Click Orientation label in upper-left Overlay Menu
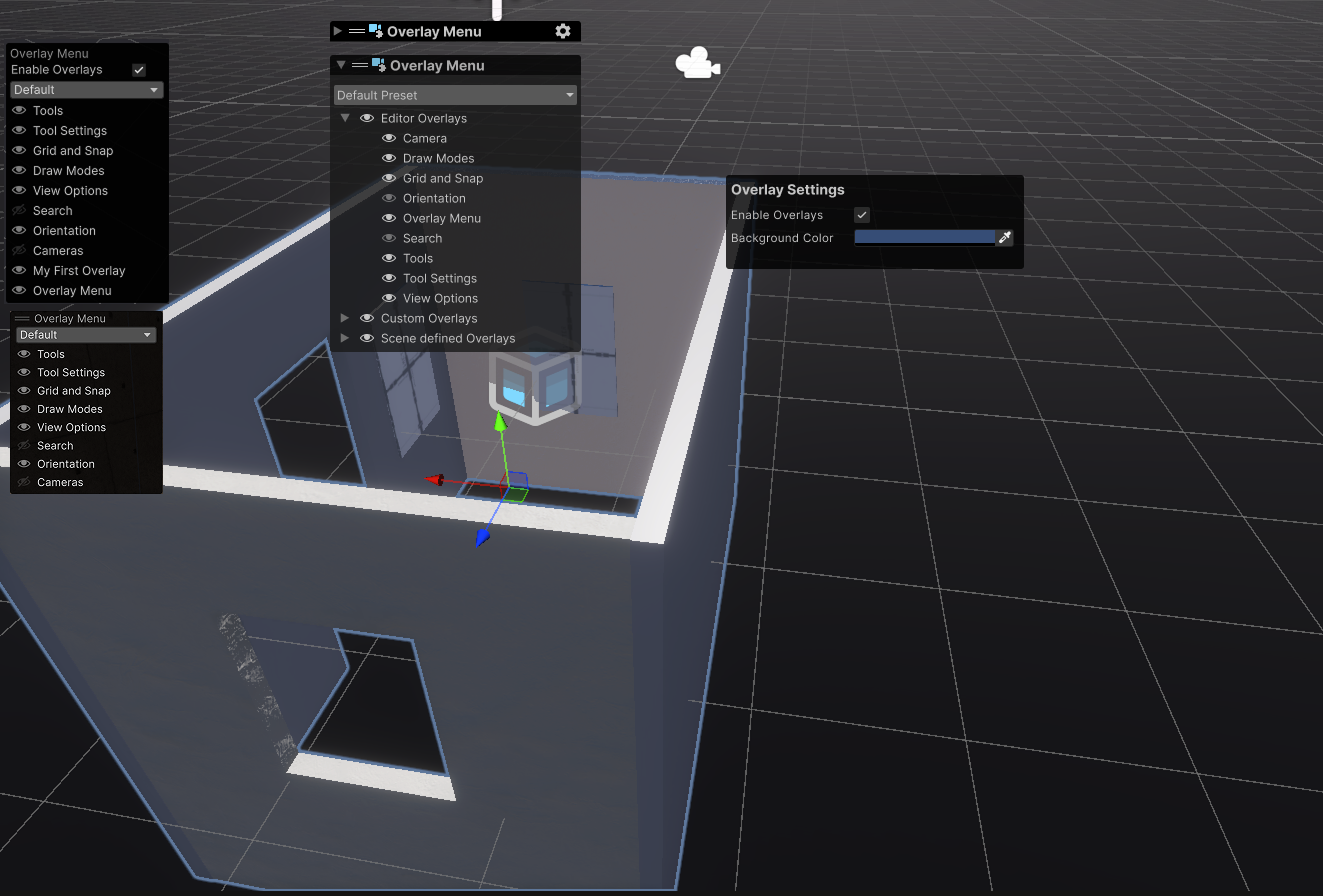Screen dimensions: 1323x896 coord(64,231)
